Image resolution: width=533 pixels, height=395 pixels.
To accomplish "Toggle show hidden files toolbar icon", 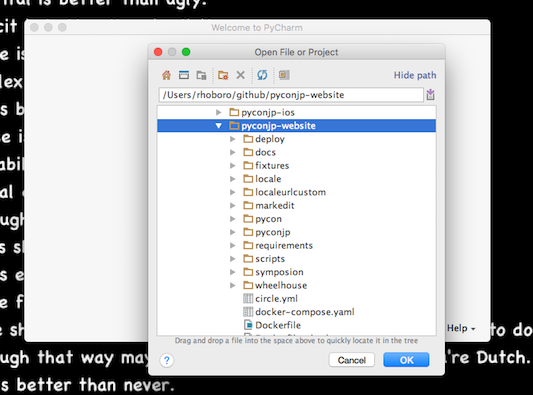I will 284,75.
